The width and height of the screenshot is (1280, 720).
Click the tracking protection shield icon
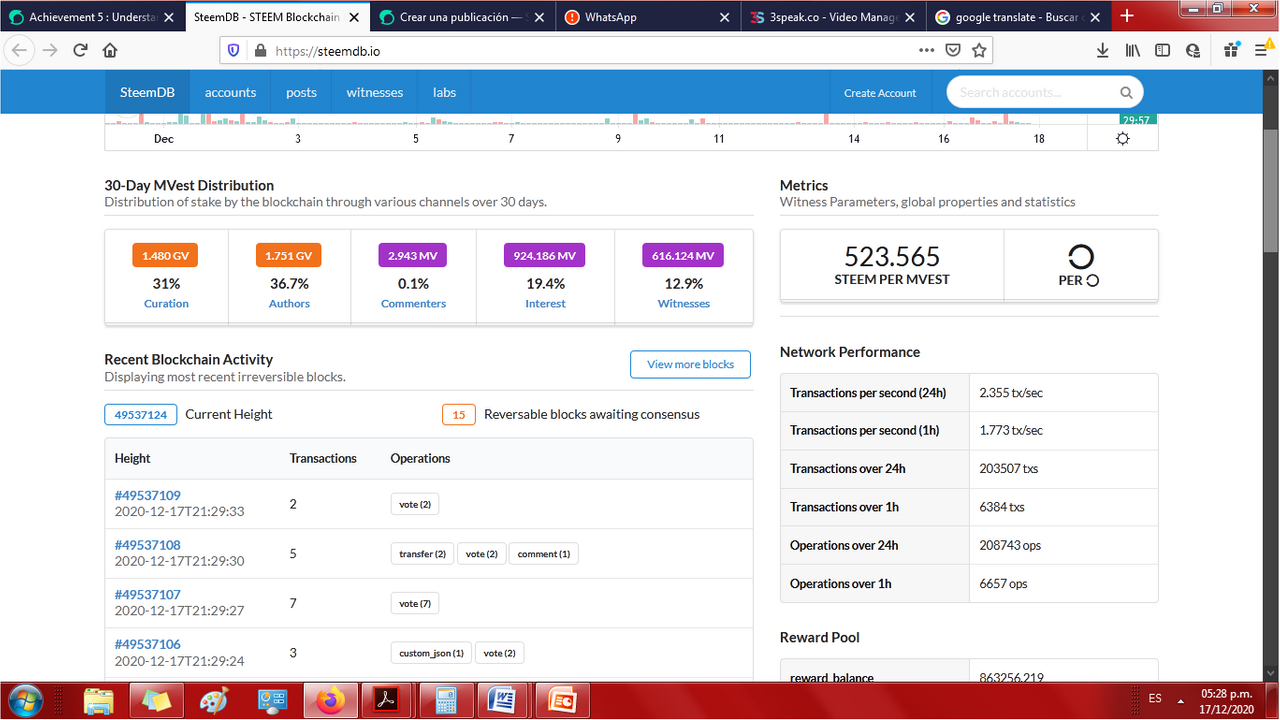pos(234,50)
